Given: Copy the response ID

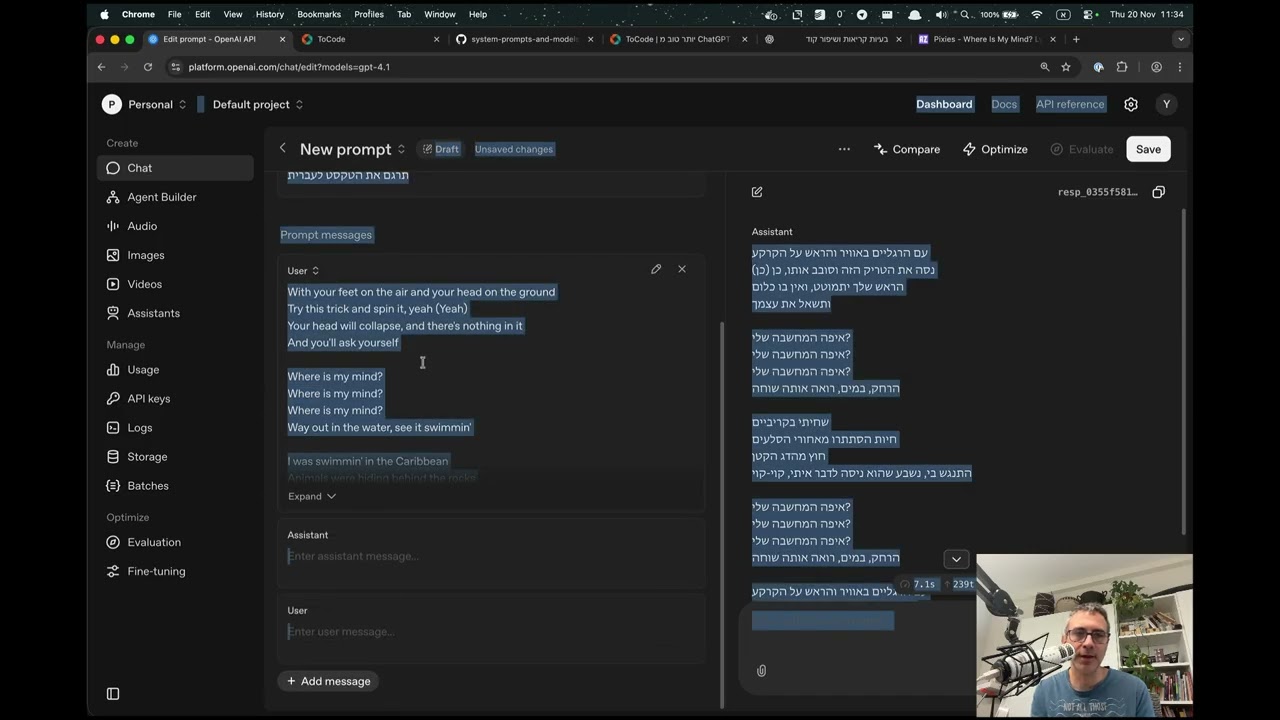Looking at the screenshot, I should pyautogui.click(x=1158, y=192).
